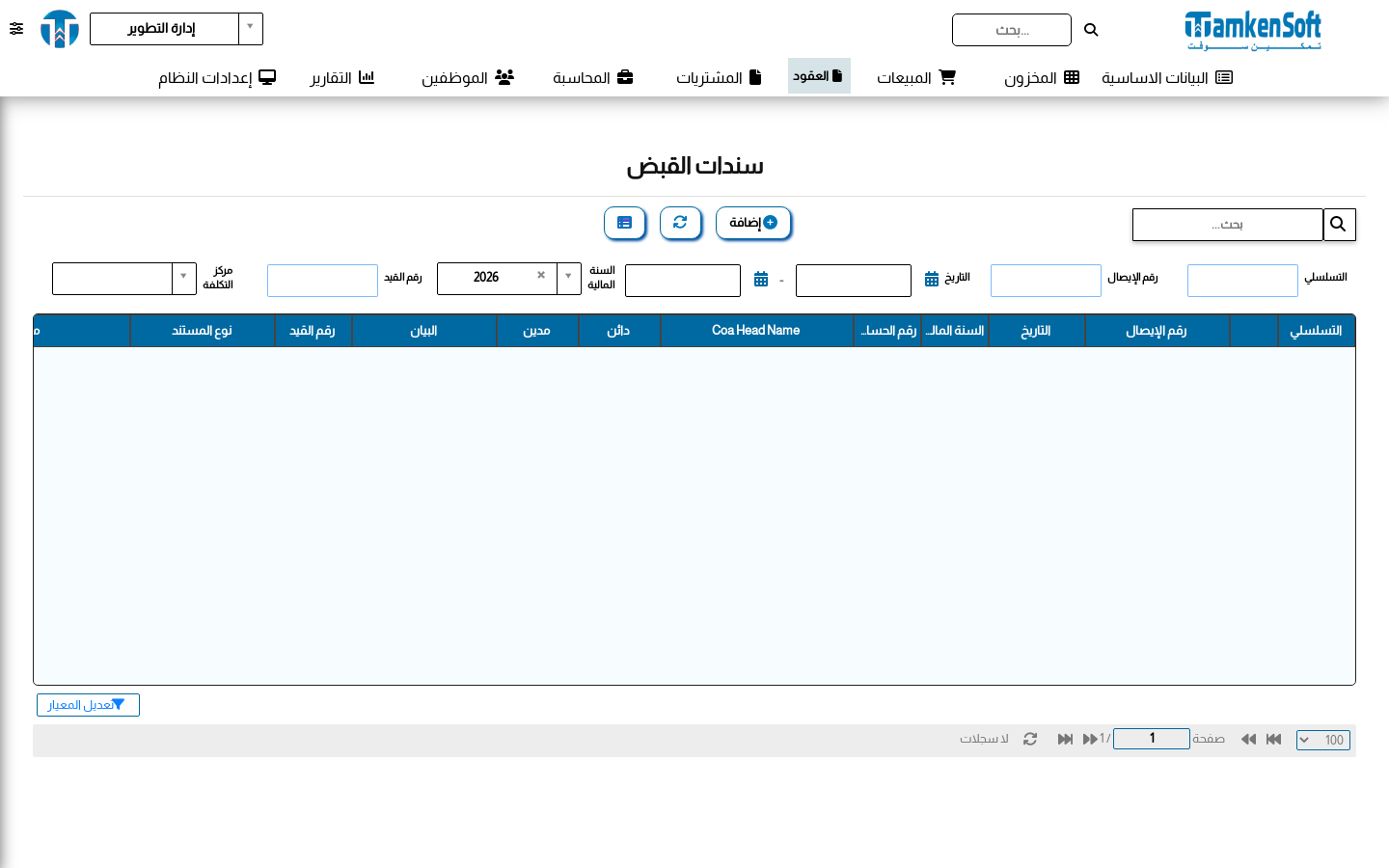
Task: Open the البيانات الاساسية menu
Action: tap(1167, 77)
